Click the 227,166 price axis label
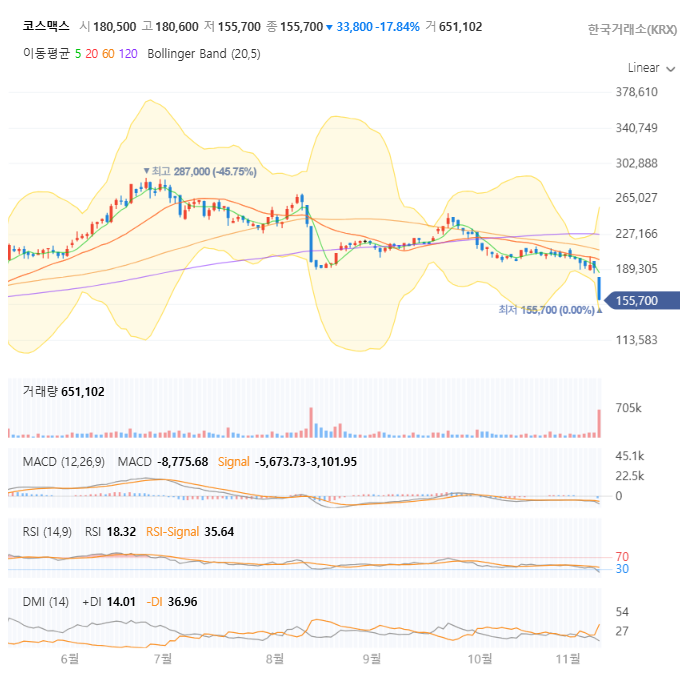Screen dimensions: 680x697 [x=636, y=234]
